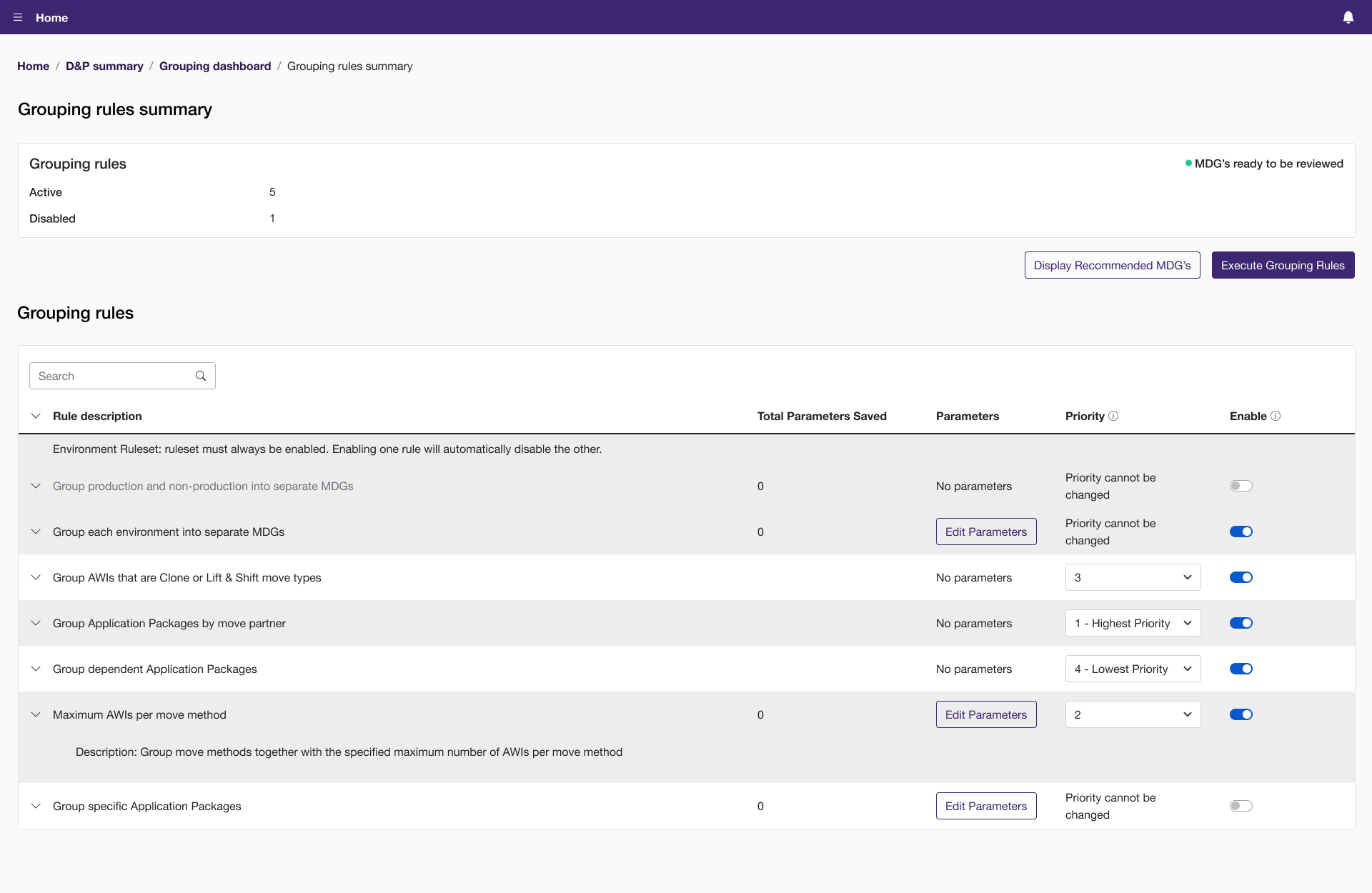The height and width of the screenshot is (893, 1372).
Task: Open the notifications bell
Action: tap(1348, 17)
